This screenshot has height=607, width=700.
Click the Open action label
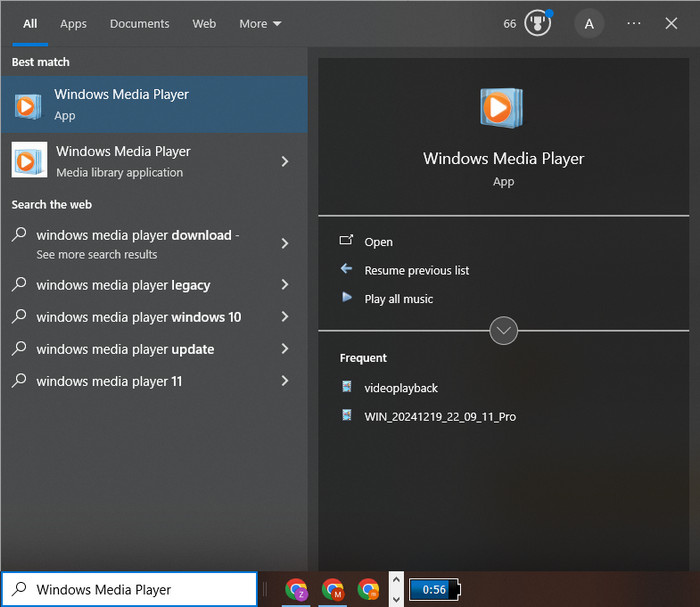pos(379,242)
